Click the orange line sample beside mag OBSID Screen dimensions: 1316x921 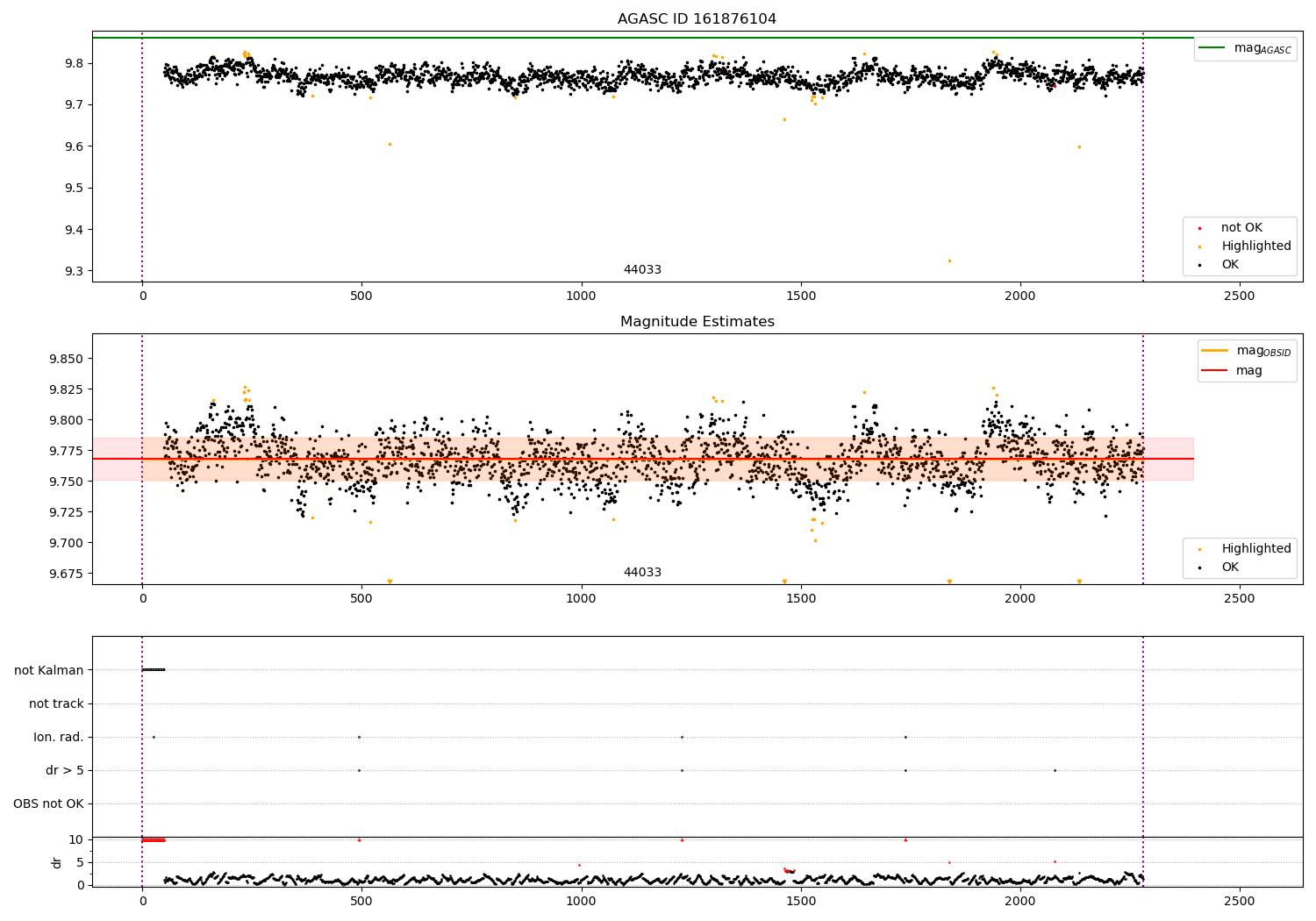tap(1214, 350)
